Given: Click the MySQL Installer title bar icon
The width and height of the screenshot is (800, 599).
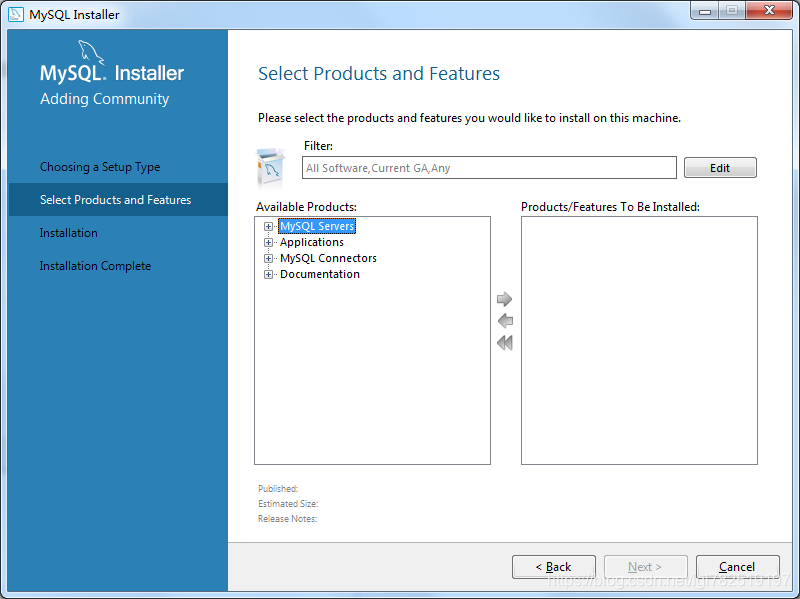Looking at the screenshot, I should click(16, 14).
